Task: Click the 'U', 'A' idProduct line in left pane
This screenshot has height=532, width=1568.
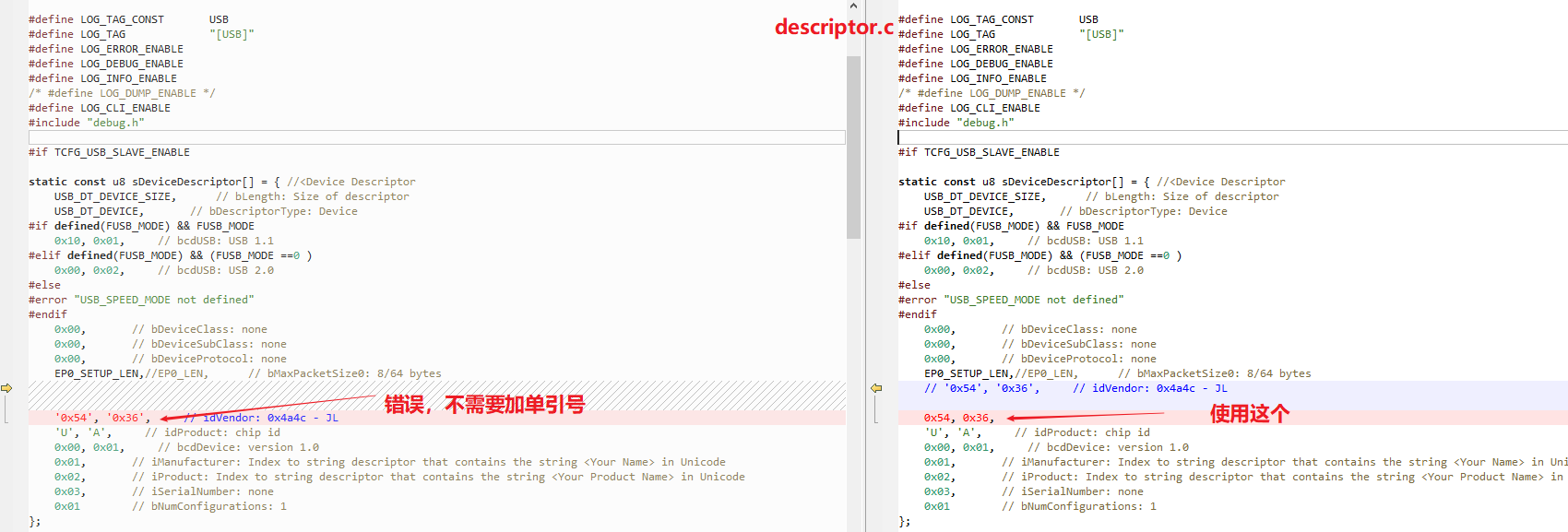Action: (167, 432)
